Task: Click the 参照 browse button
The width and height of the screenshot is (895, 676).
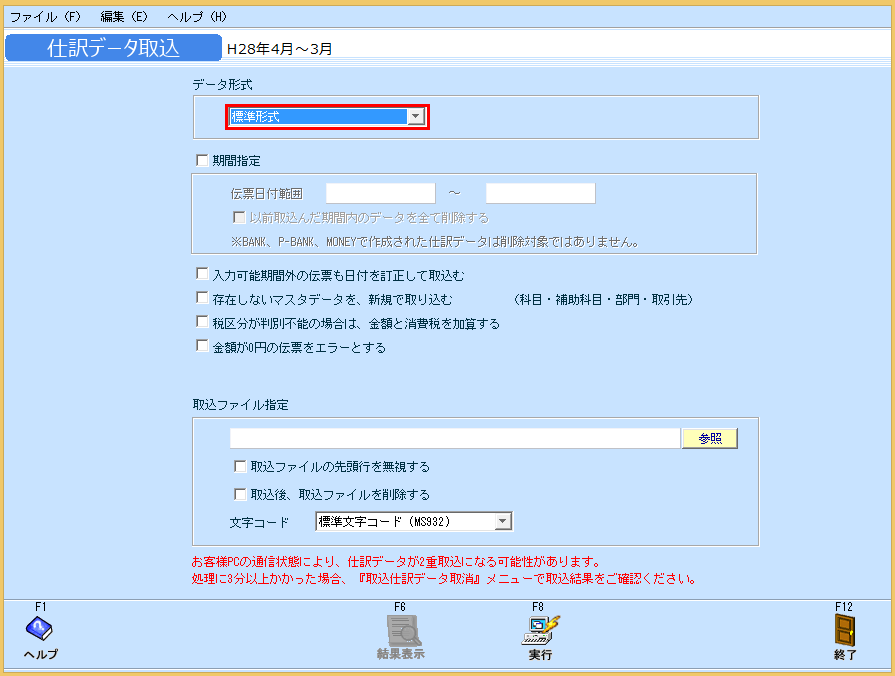Action: pyautogui.click(x=709, y=438)
